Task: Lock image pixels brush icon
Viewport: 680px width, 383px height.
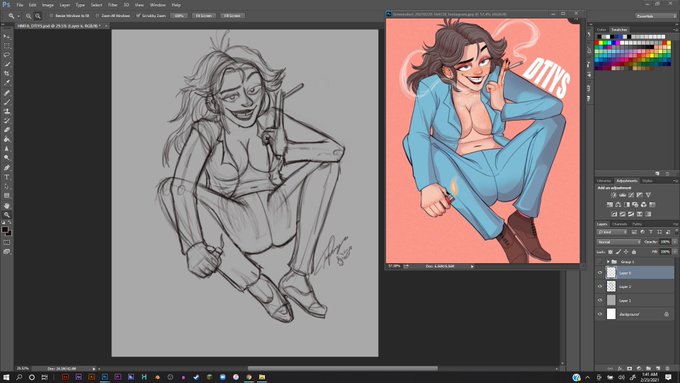Action: [618, 252]
